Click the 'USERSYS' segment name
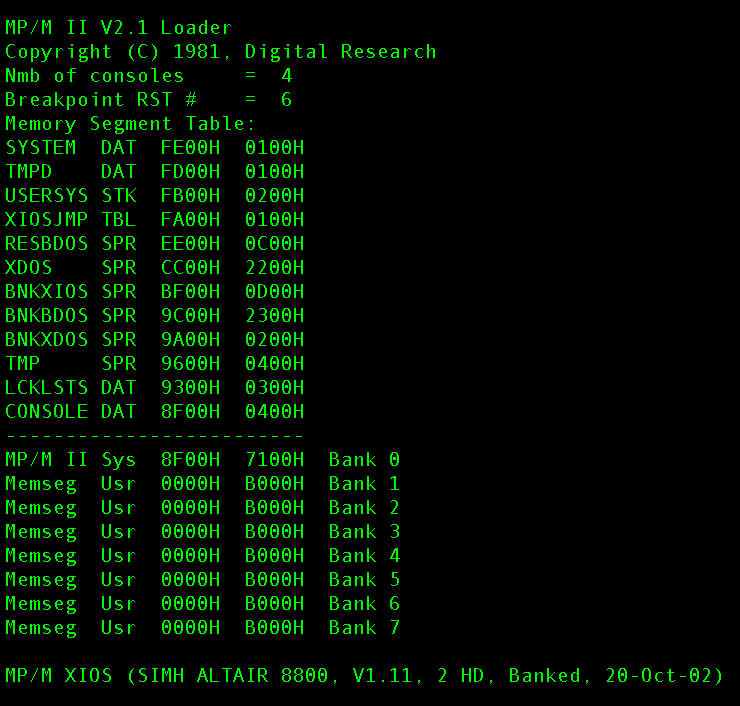This screenshot has width=740, height=706. pos(46,196)
